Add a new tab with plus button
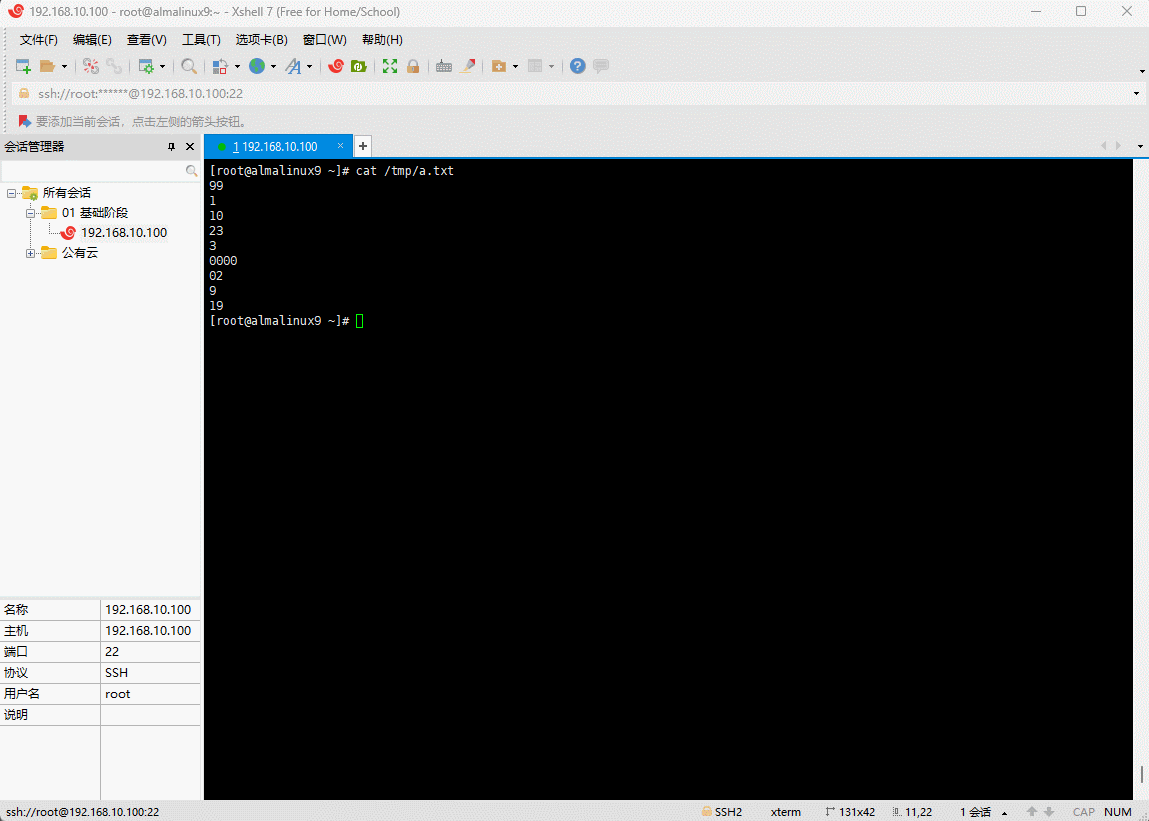This screenshot has width=1149, height=821. 363,146
